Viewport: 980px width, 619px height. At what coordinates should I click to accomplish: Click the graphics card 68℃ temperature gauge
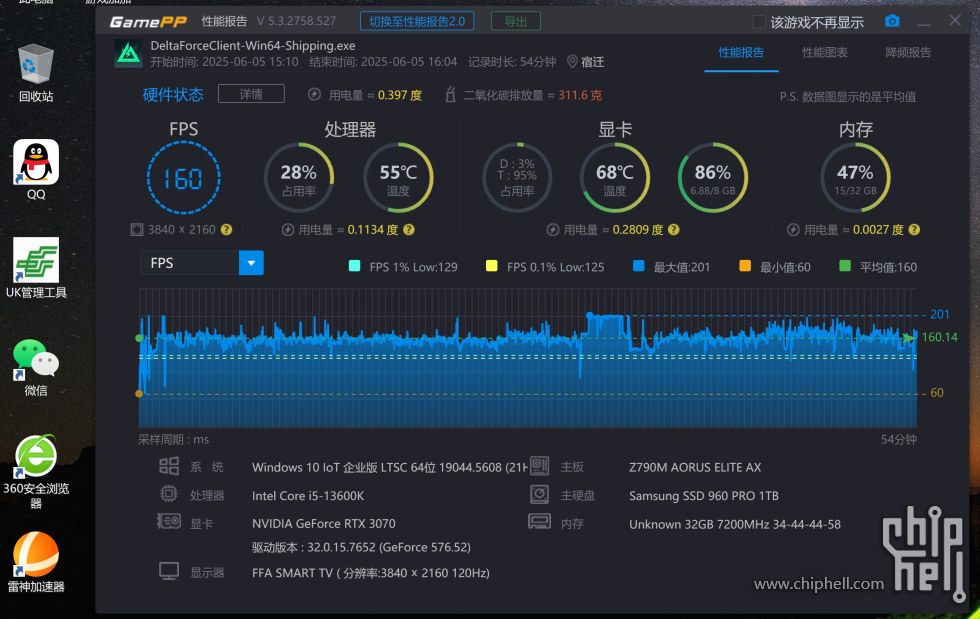[x=615, y=178]
